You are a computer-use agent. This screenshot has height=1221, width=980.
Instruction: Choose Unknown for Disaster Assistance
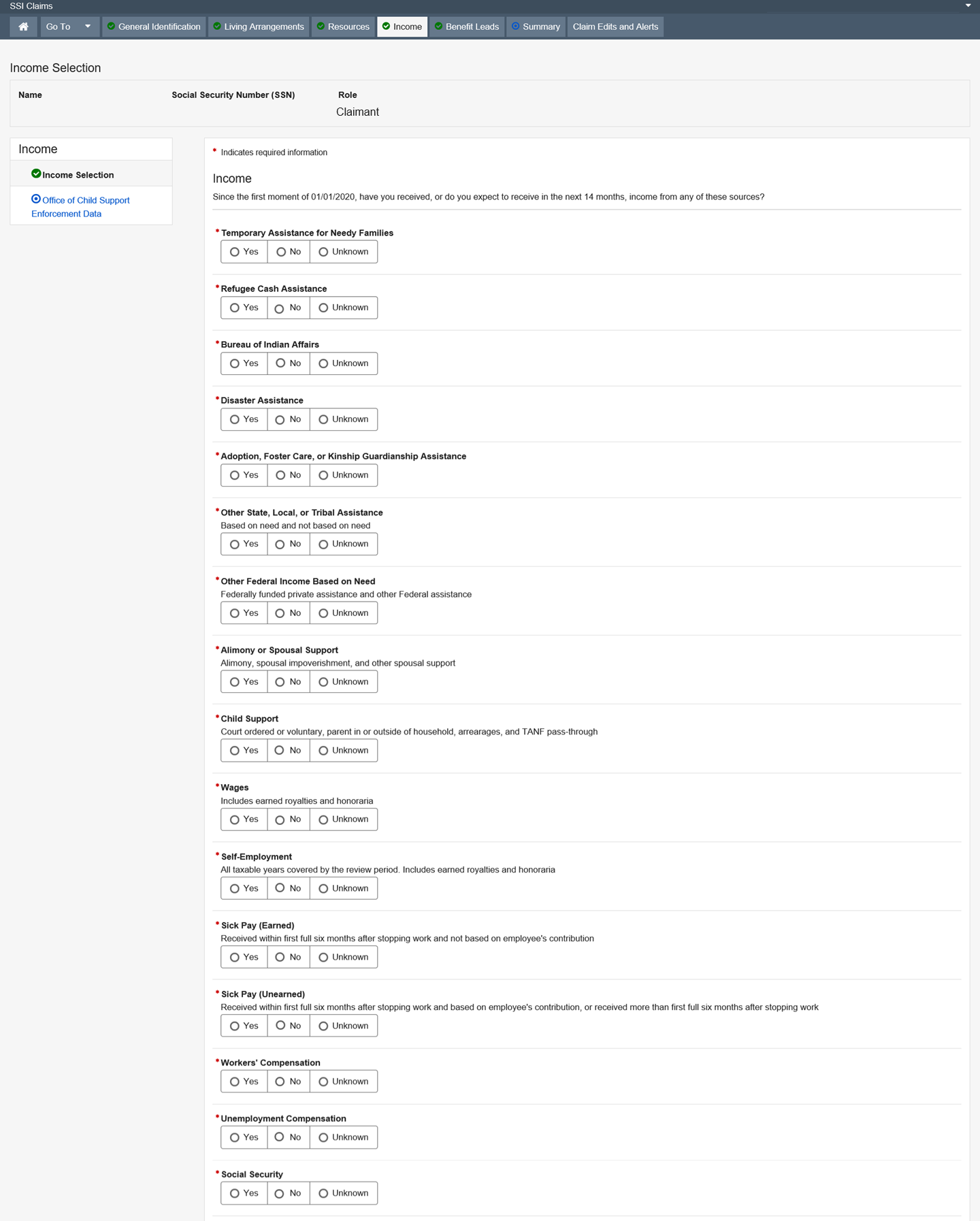[323, 420]
